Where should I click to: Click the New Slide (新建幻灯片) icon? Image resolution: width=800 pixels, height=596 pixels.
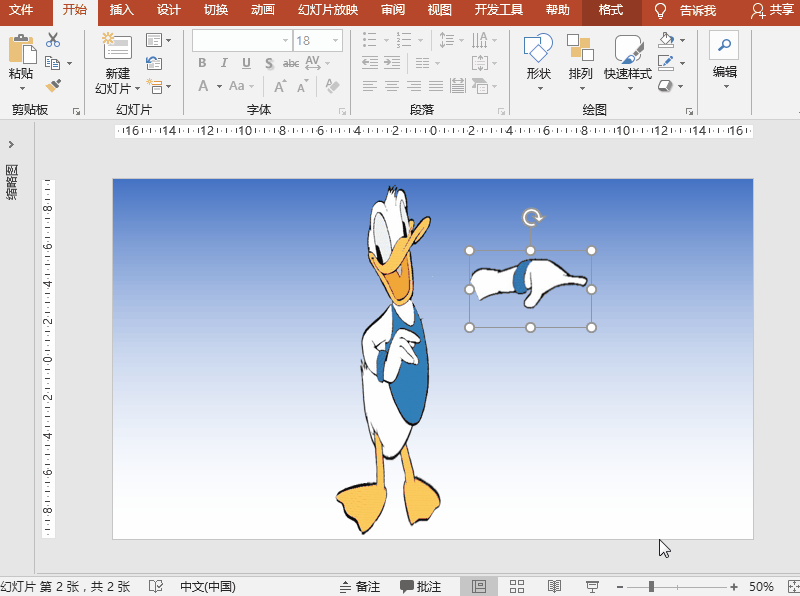click(x=117, y=47)
